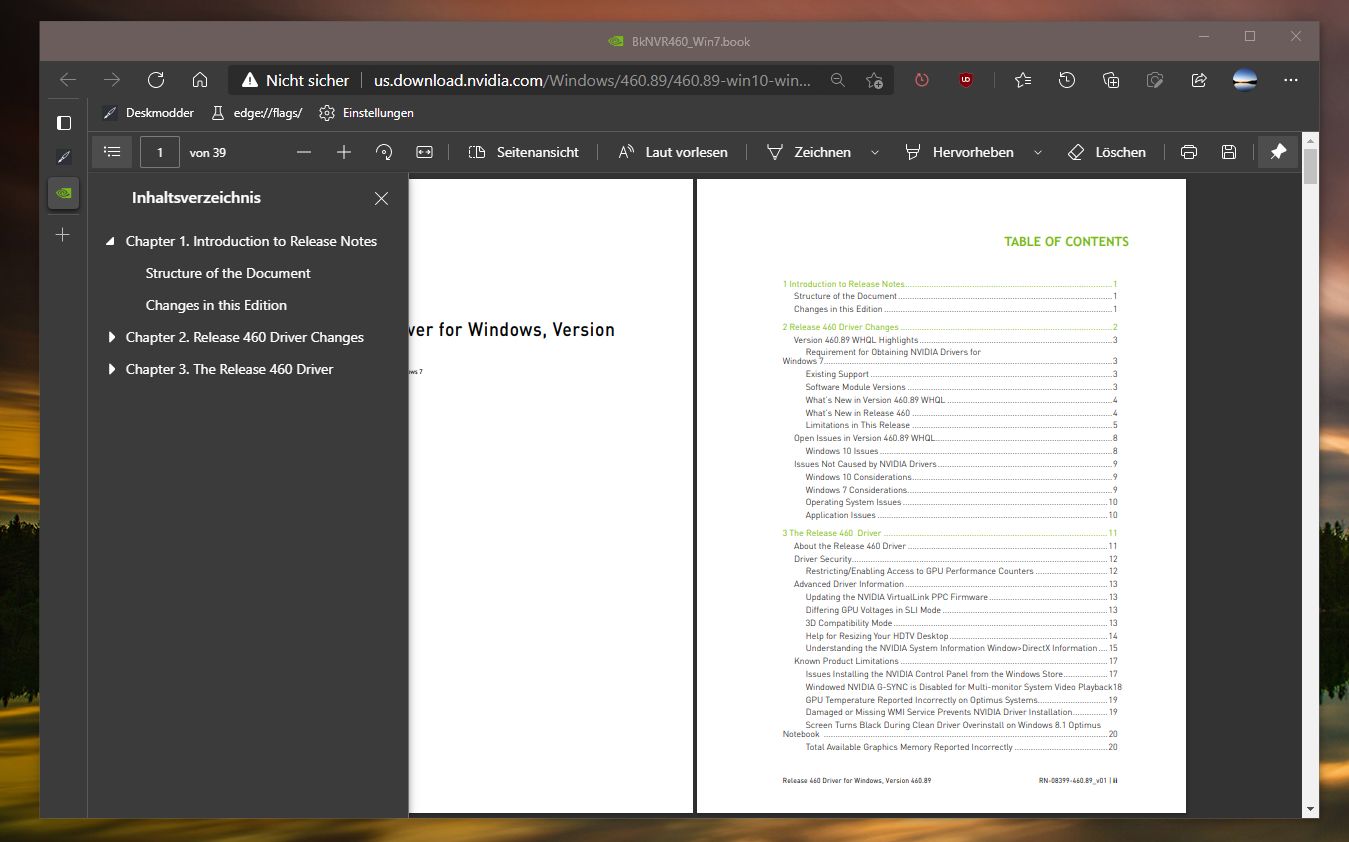This screenshot has height=842, width=1349.
Task: Go back with the browser back arrow
Action: tap(68, 80)
